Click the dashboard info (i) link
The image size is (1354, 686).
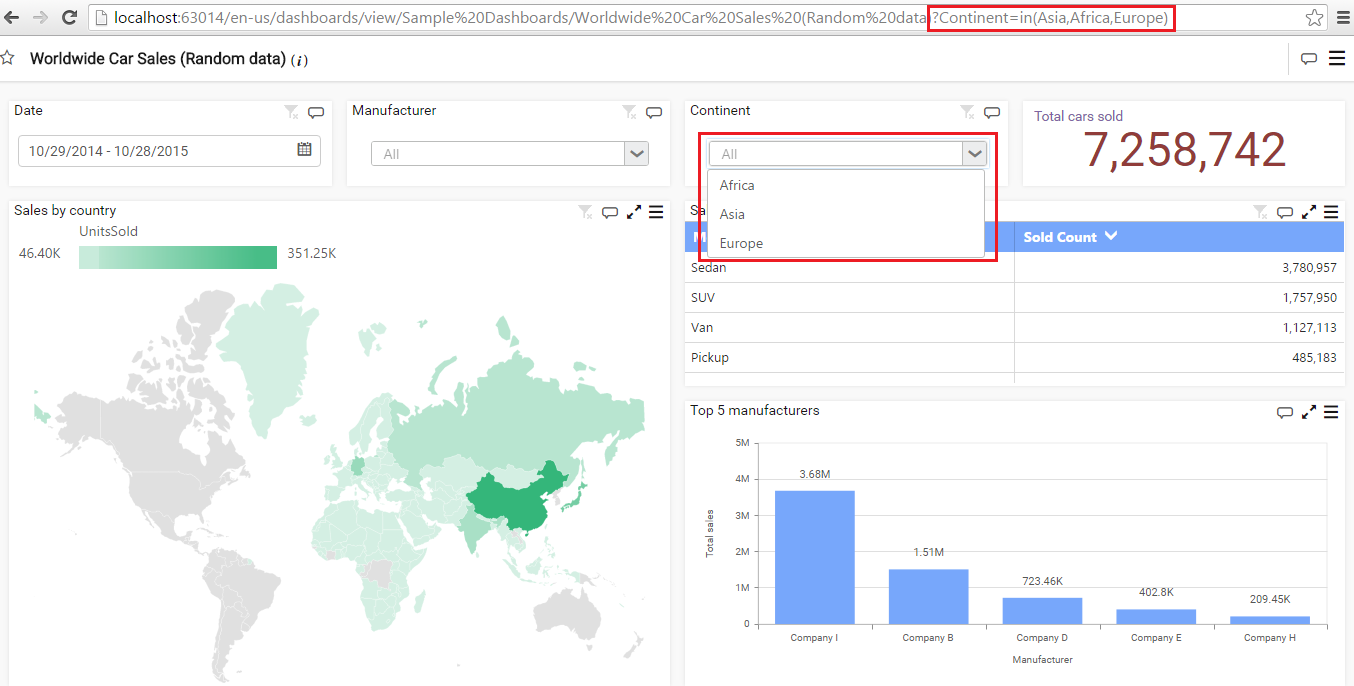299,61
